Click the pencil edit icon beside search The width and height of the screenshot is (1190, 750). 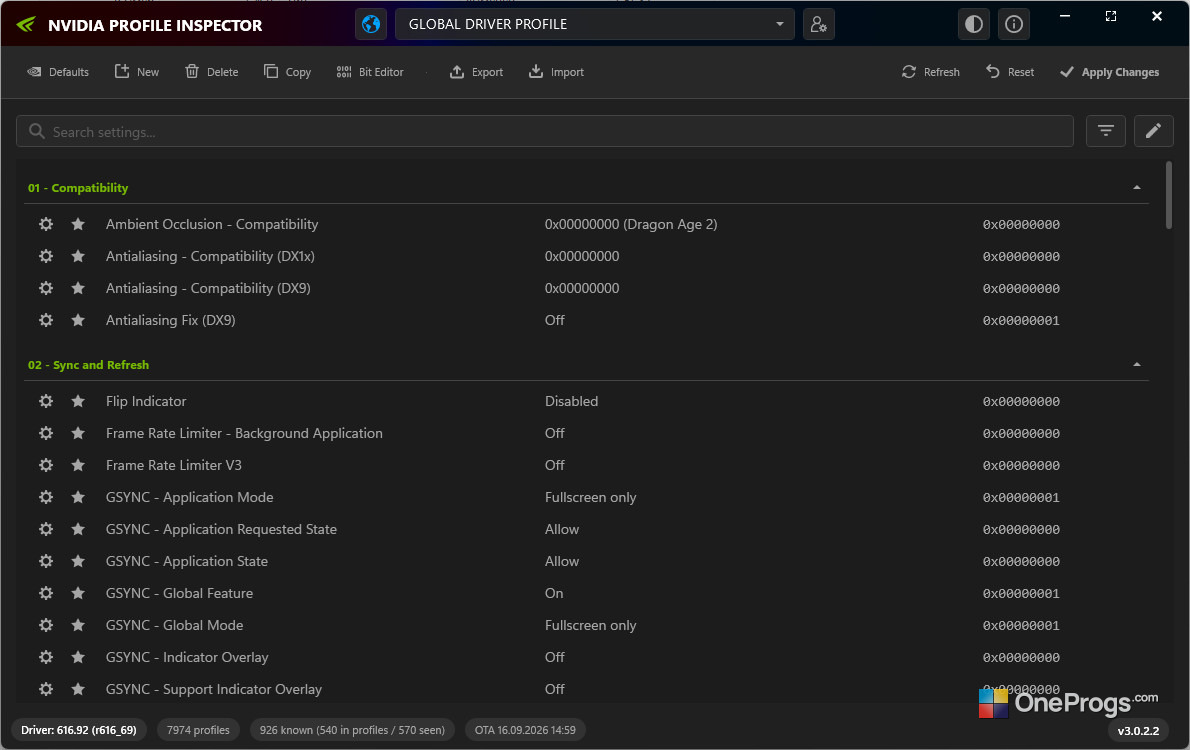click(1154, 131)
